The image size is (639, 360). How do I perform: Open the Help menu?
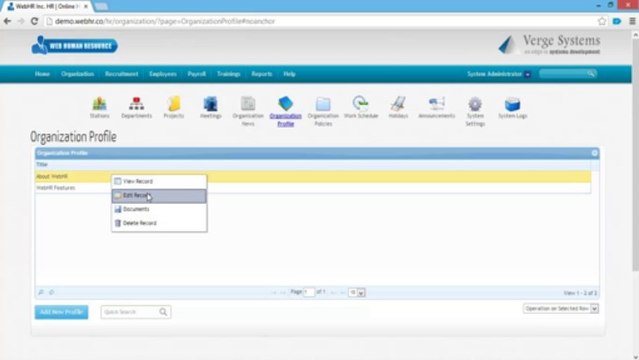click(x=289, y=74)
